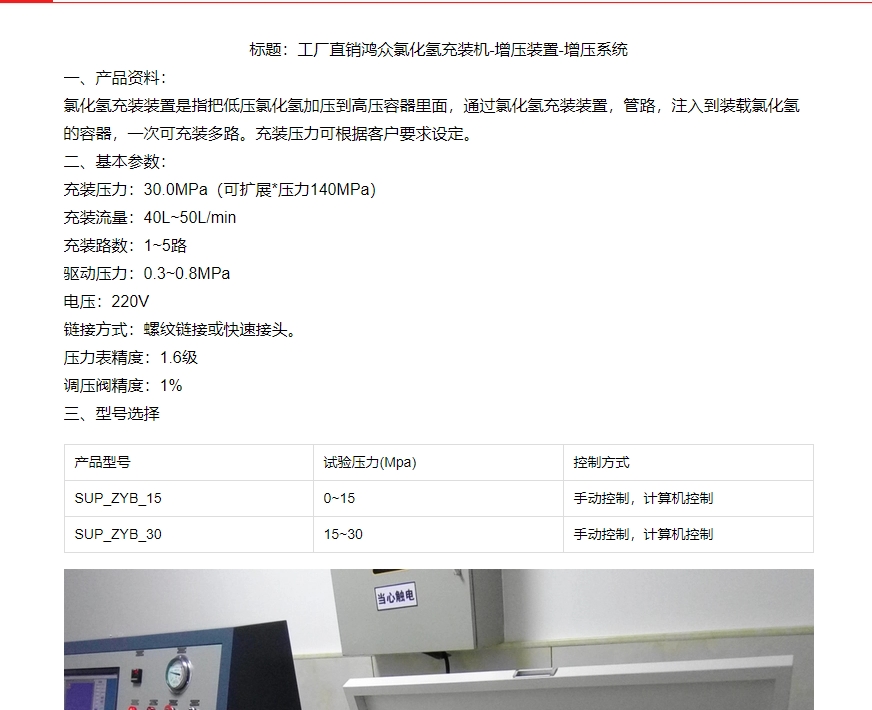Click the title 工厂直销鸿众氯化氢充装机
The width and height of the screenshot is (872, 710).
point(438,49)
